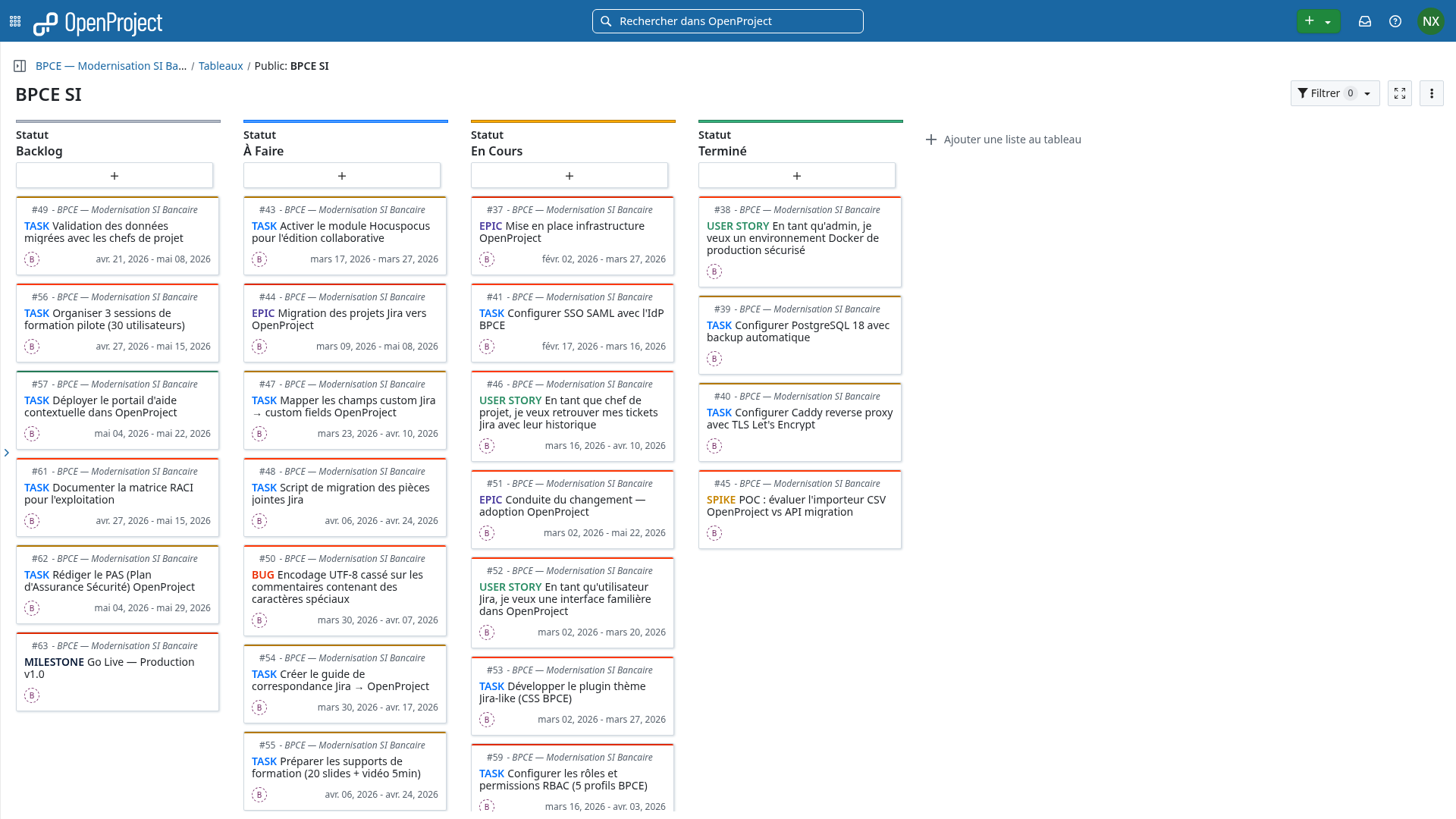Click Ajouter une liste au tableau
The height and width of the screenshot is (819, 1456).
(x=1003, y=139)
